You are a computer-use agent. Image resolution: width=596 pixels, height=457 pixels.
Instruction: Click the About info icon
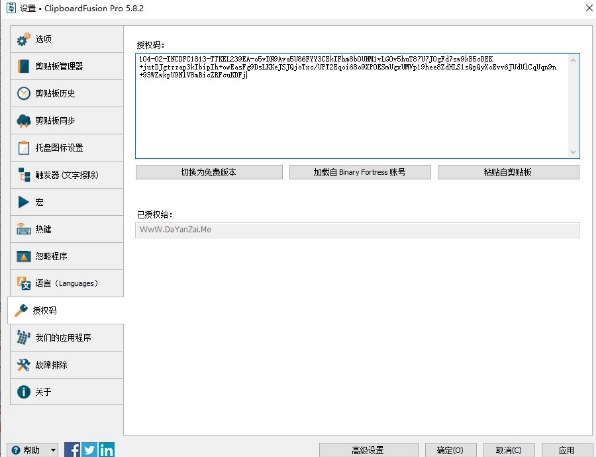[24, 392]
